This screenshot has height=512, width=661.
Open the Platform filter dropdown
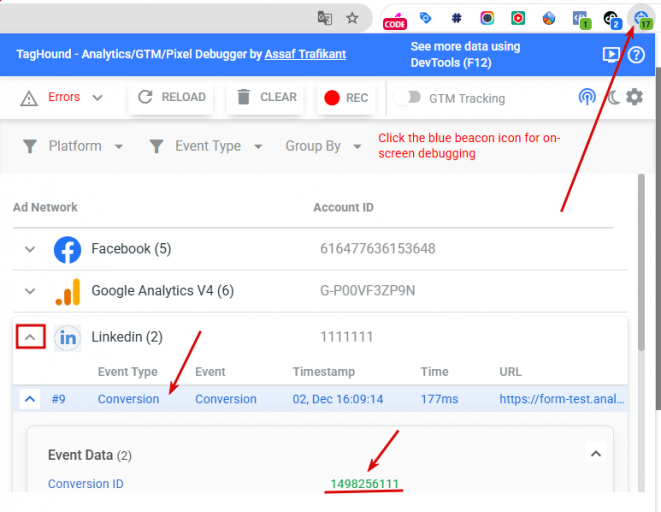[72, 146]
